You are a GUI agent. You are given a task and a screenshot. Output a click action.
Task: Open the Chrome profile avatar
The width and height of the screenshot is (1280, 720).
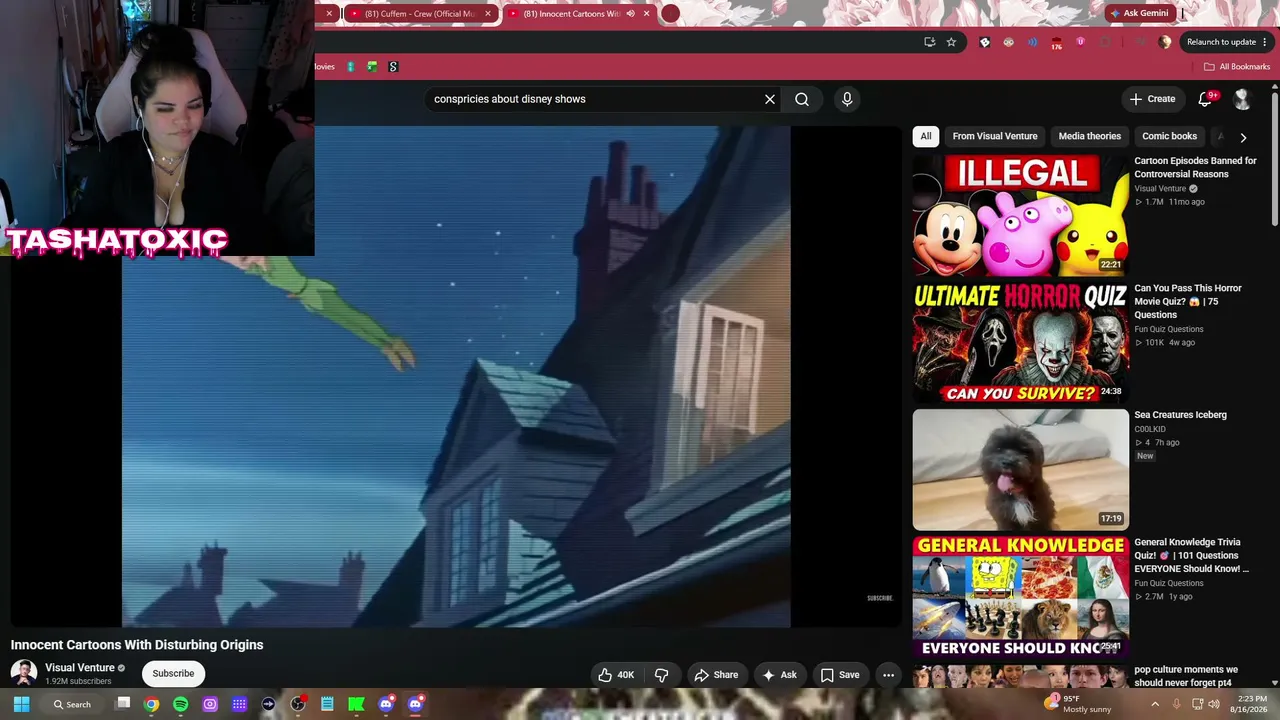point(1164,42)
